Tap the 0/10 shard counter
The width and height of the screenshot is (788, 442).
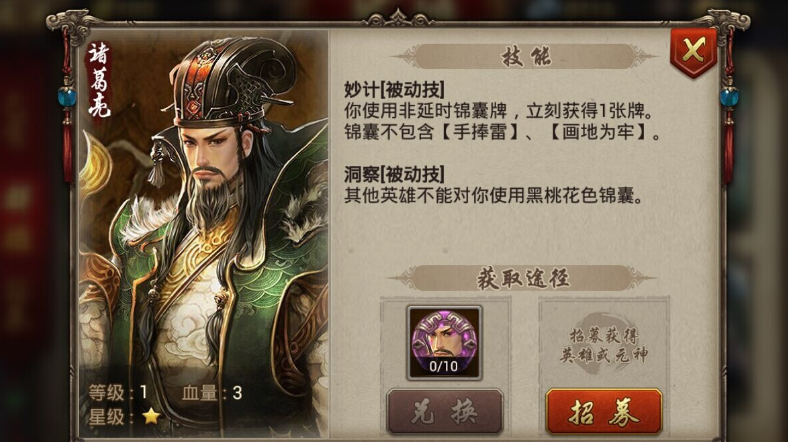click(444, 366)
